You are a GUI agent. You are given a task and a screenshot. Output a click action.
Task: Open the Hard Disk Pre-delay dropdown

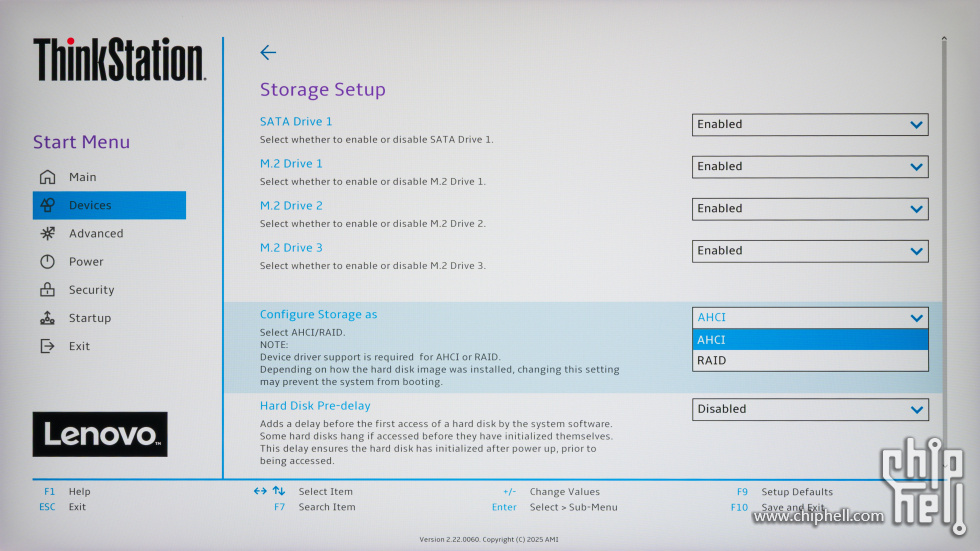coord(810,409)
